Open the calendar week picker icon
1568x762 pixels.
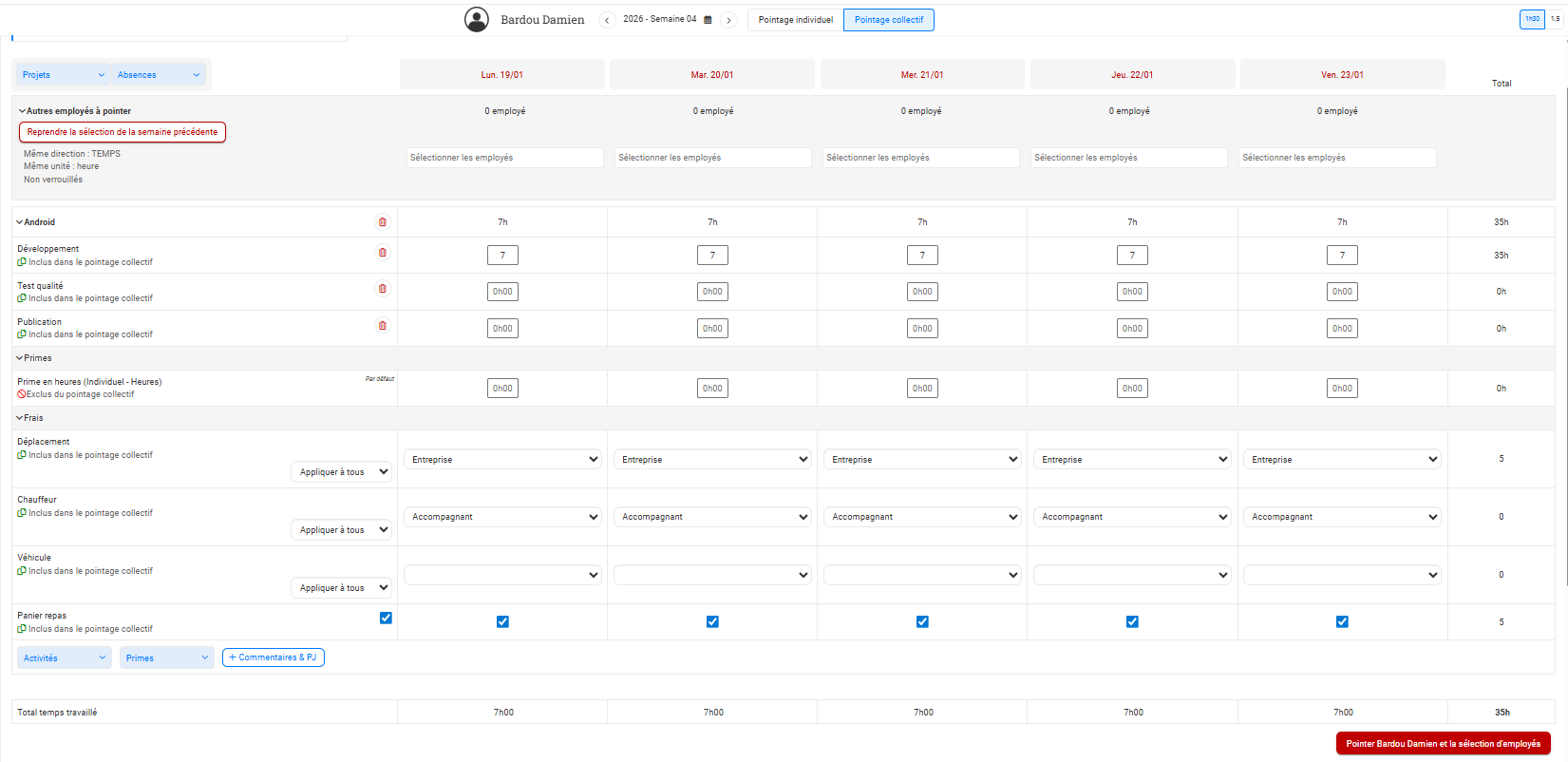pyautogui.click(x=708, y=20)
